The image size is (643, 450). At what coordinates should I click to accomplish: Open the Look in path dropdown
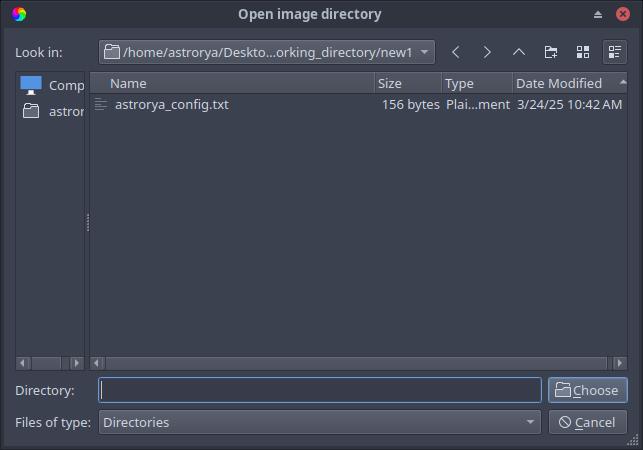coord(267,52)
